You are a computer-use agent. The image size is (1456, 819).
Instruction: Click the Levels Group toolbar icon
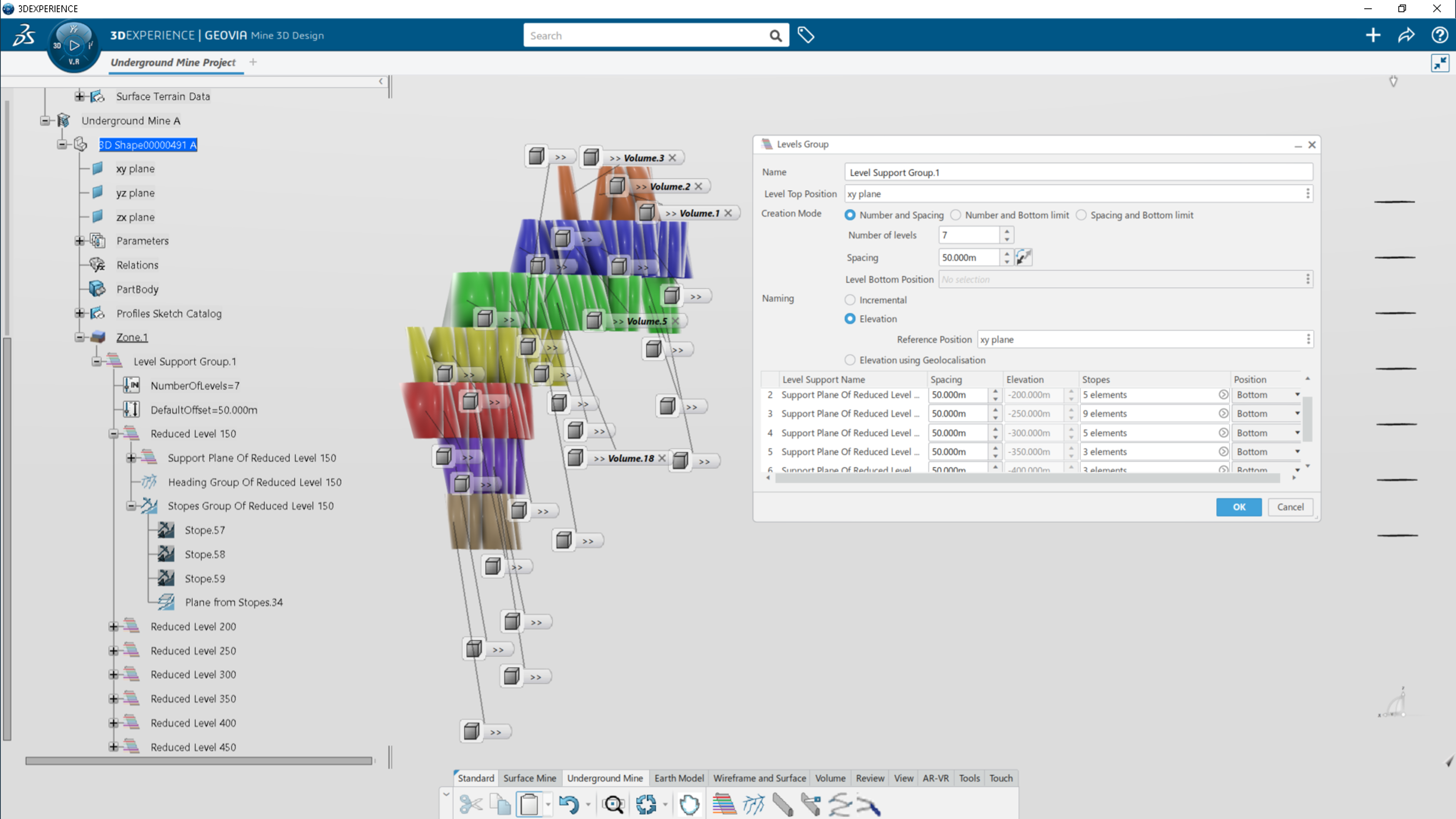click(724, 804)
